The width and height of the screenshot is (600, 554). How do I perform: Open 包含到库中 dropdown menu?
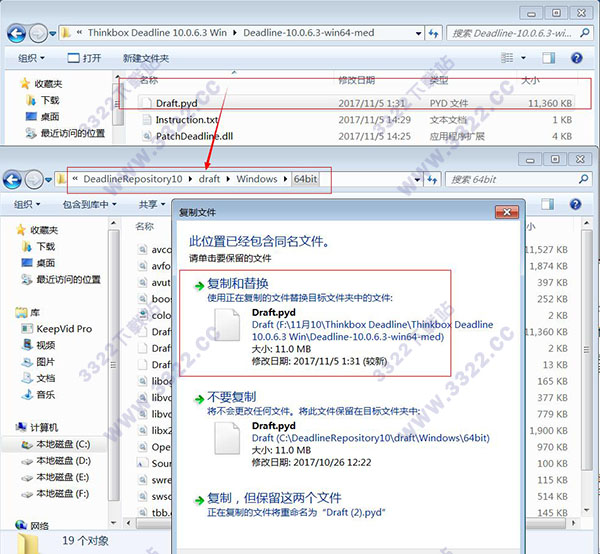tap(90, 204)
